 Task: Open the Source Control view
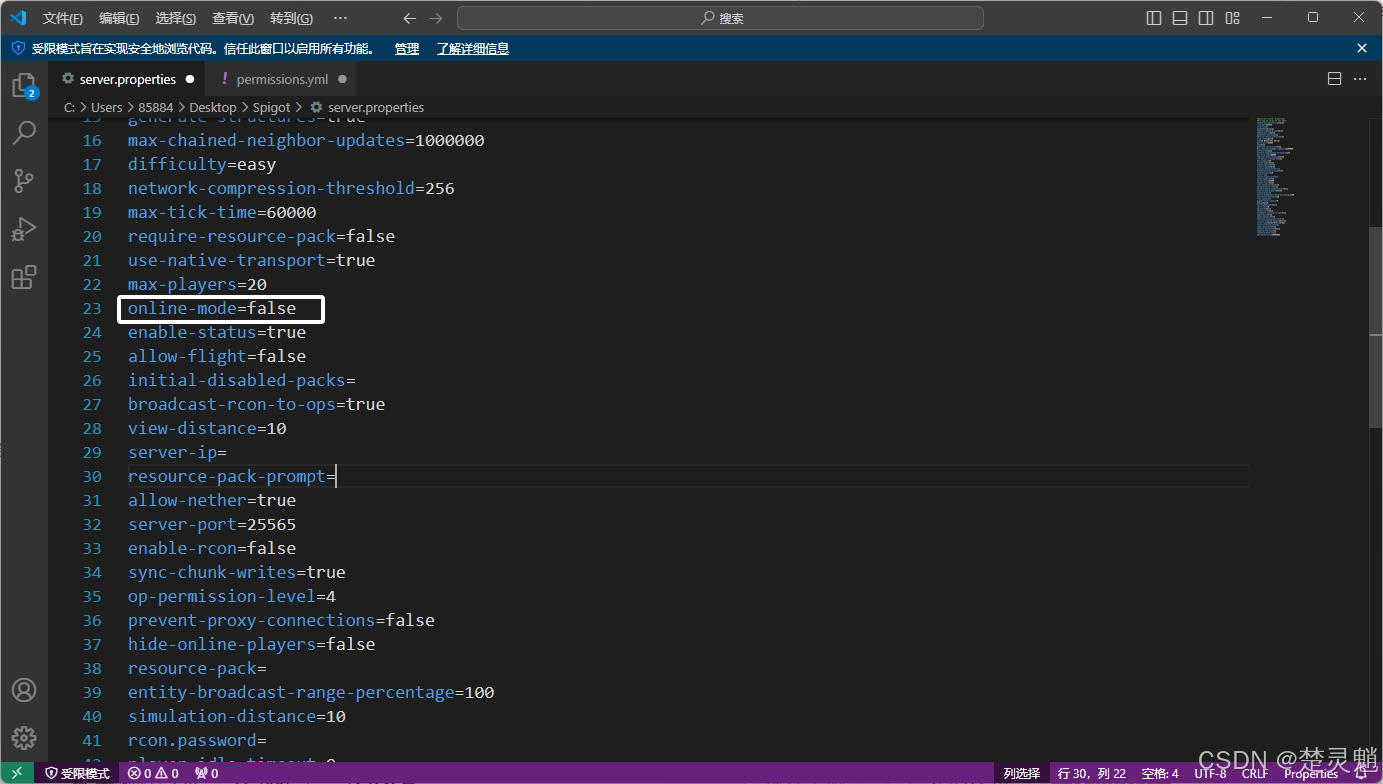24,181
